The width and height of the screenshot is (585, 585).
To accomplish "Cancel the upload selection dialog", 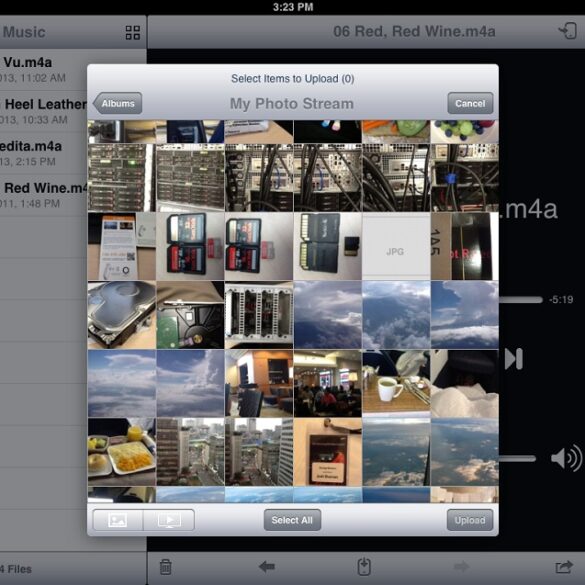I will (470, 103).
